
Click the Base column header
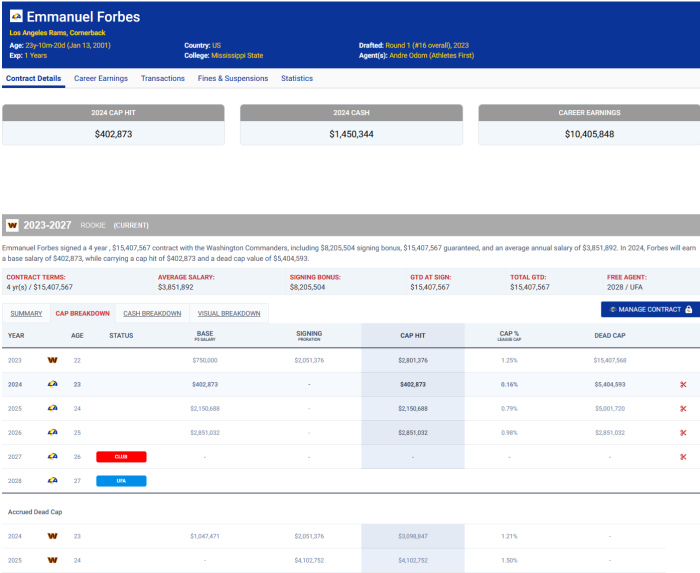tap(205, 336)
